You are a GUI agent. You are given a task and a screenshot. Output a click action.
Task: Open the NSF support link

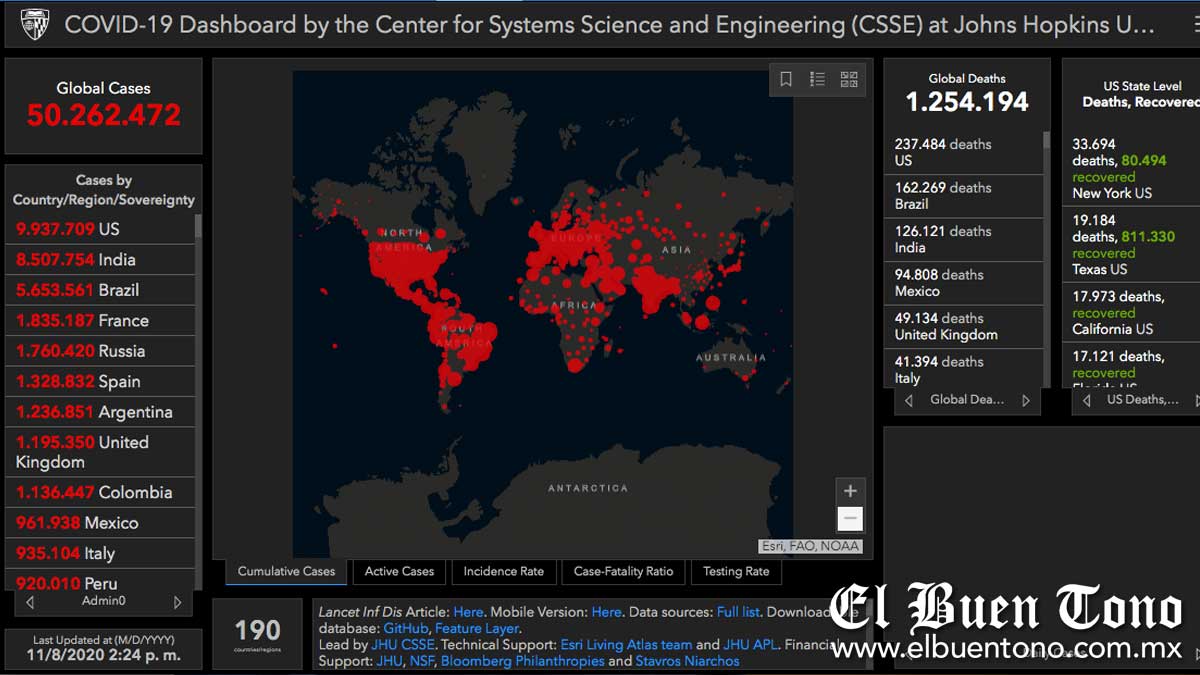point(420,661)
